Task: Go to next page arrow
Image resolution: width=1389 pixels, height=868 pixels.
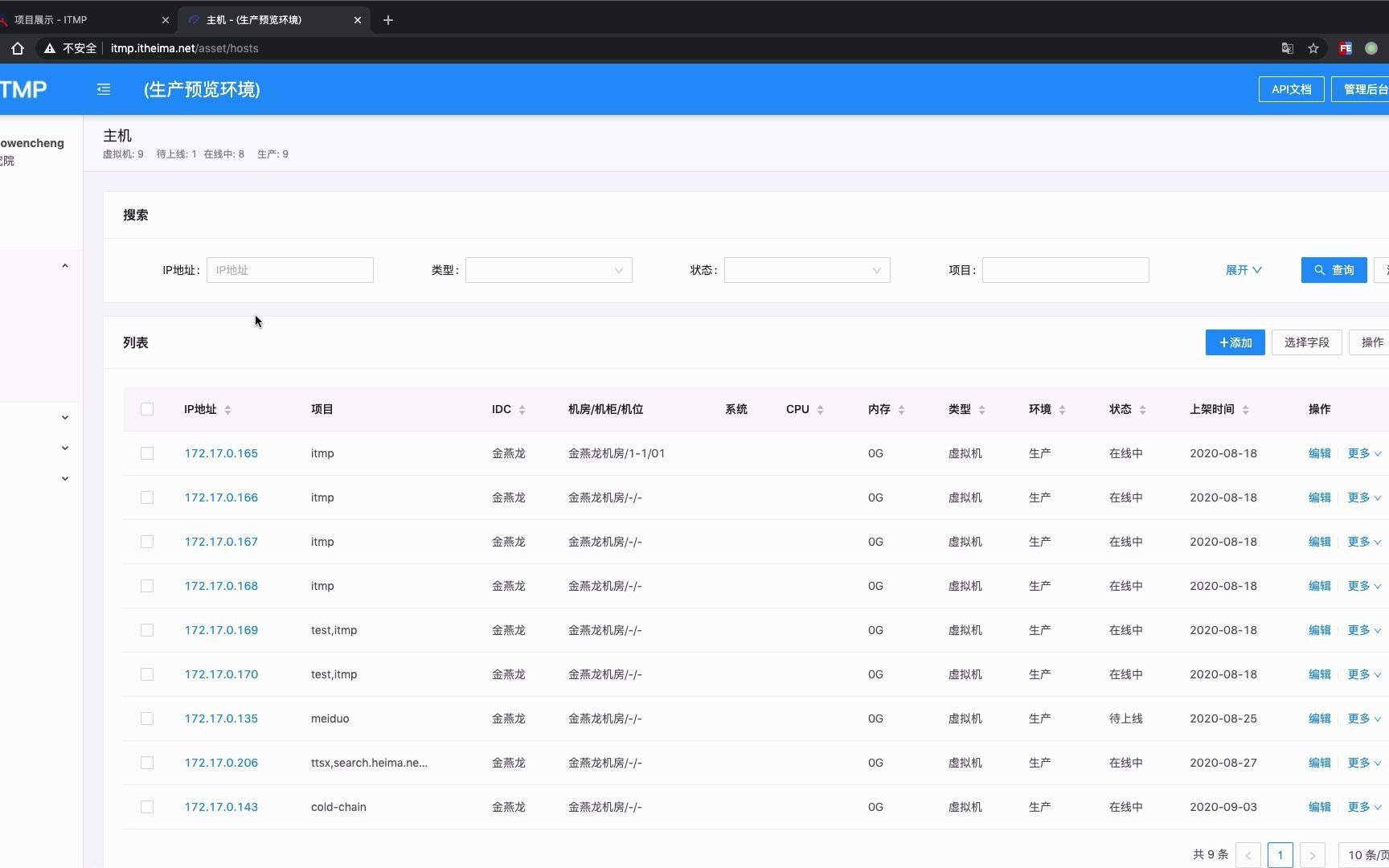Action: pyautogui.click(x=1313, y=855)
